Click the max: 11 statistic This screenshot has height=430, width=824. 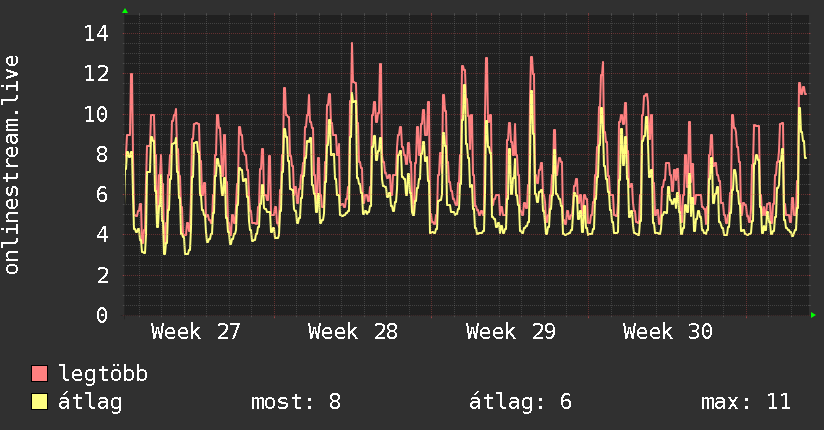point(746,402)
